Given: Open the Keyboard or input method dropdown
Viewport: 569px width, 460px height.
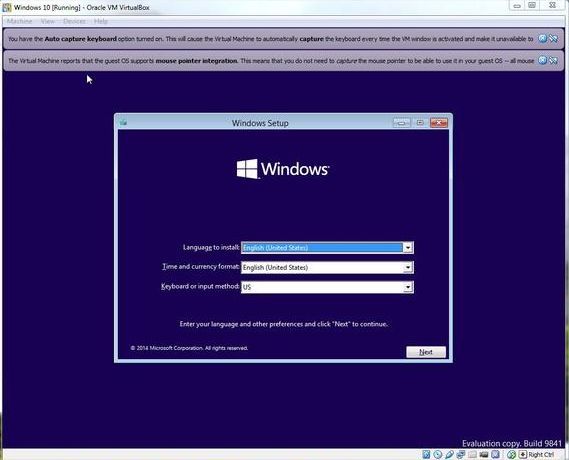Looking at the screenshot, I should click(408, 287).
